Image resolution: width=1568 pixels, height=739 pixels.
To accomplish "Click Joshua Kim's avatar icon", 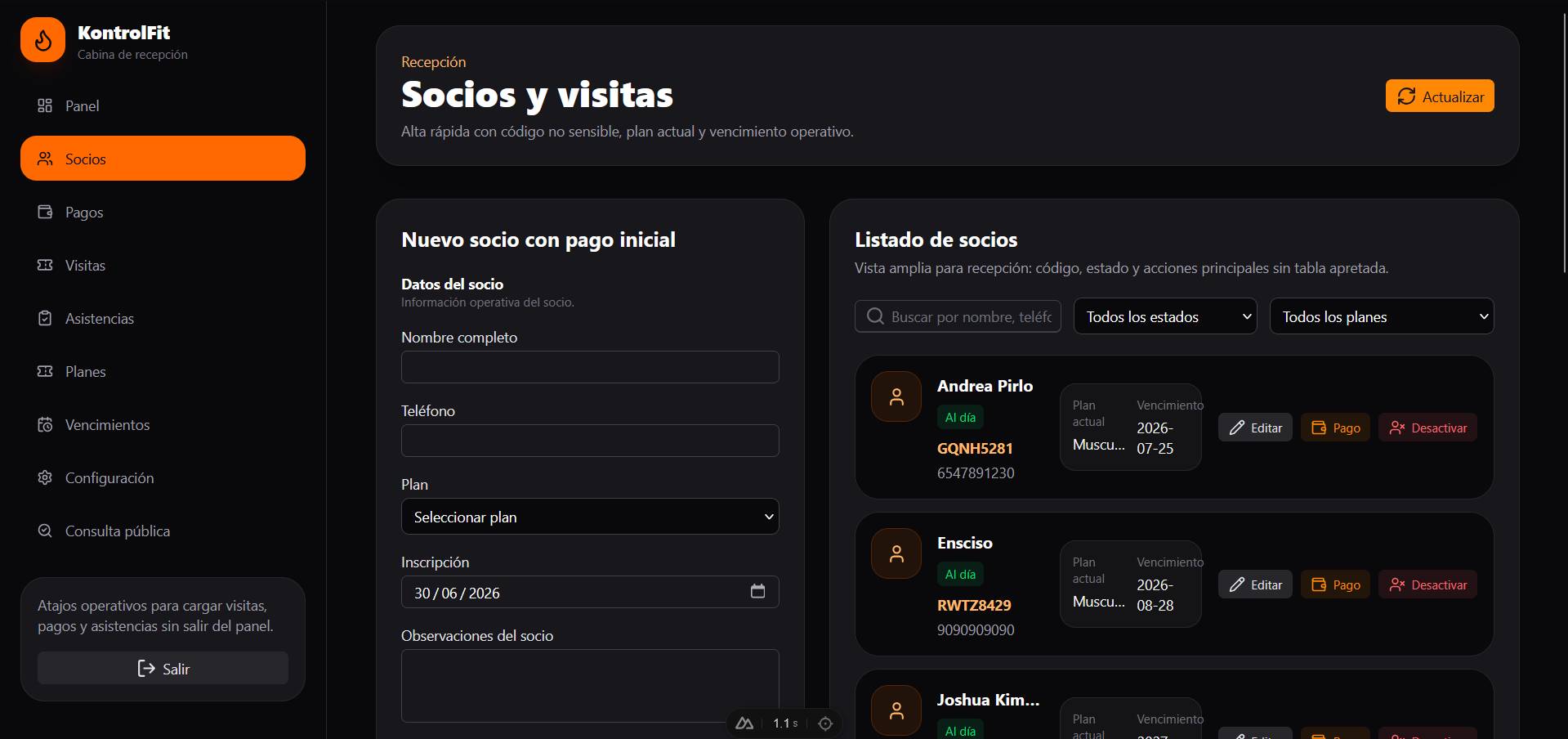I will tap(896, 711).
